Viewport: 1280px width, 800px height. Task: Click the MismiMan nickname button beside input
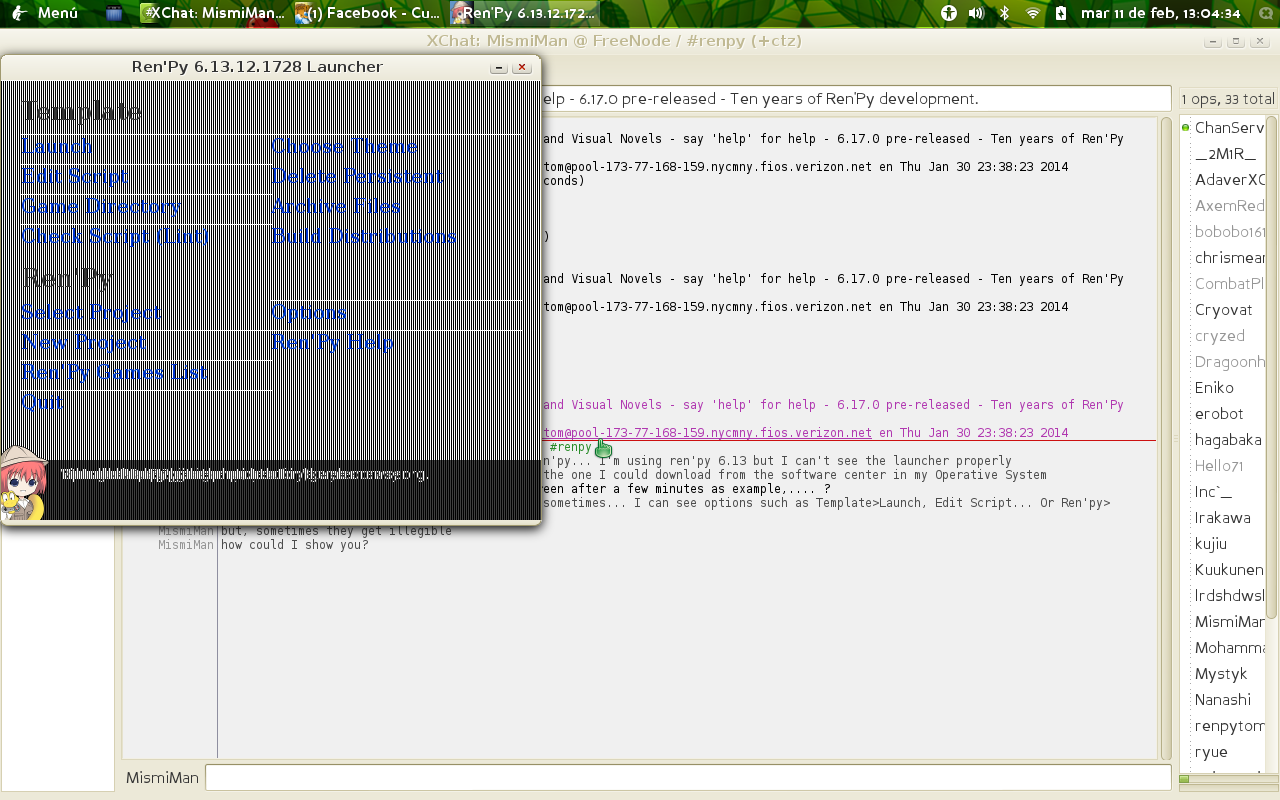click(162, 777)
